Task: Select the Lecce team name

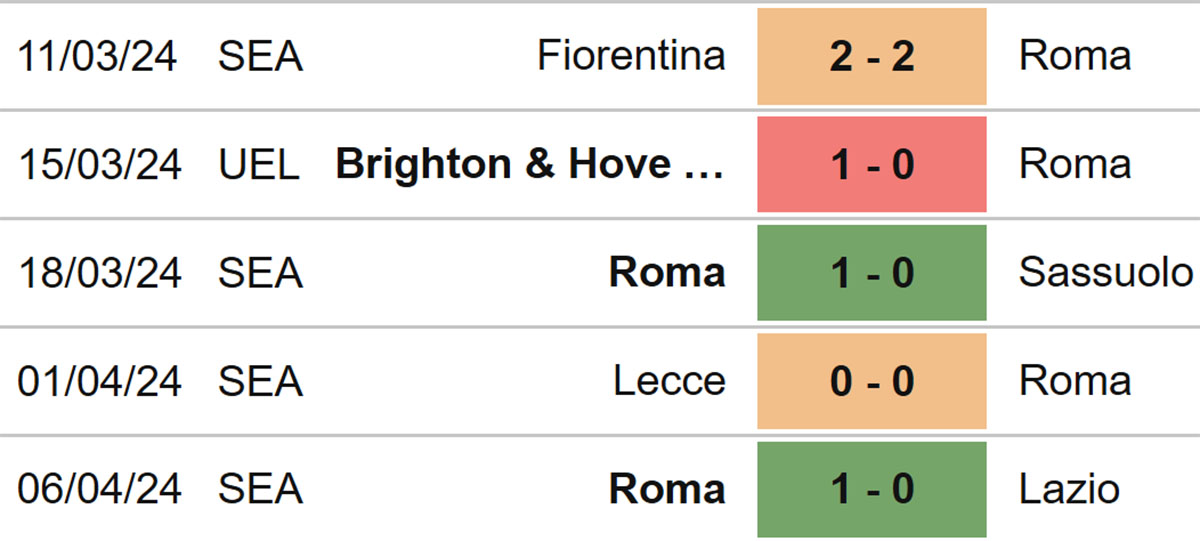Action: [x=670, y=381]
